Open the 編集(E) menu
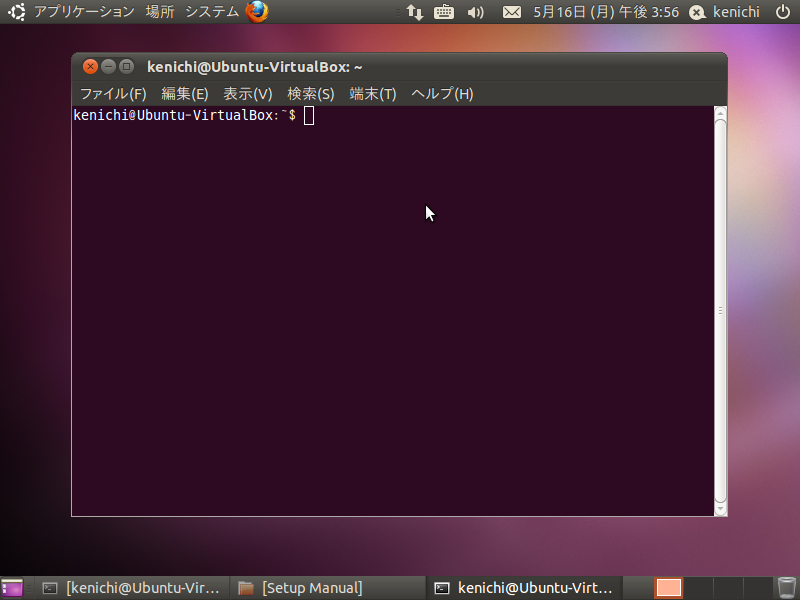 coord(185,94)
